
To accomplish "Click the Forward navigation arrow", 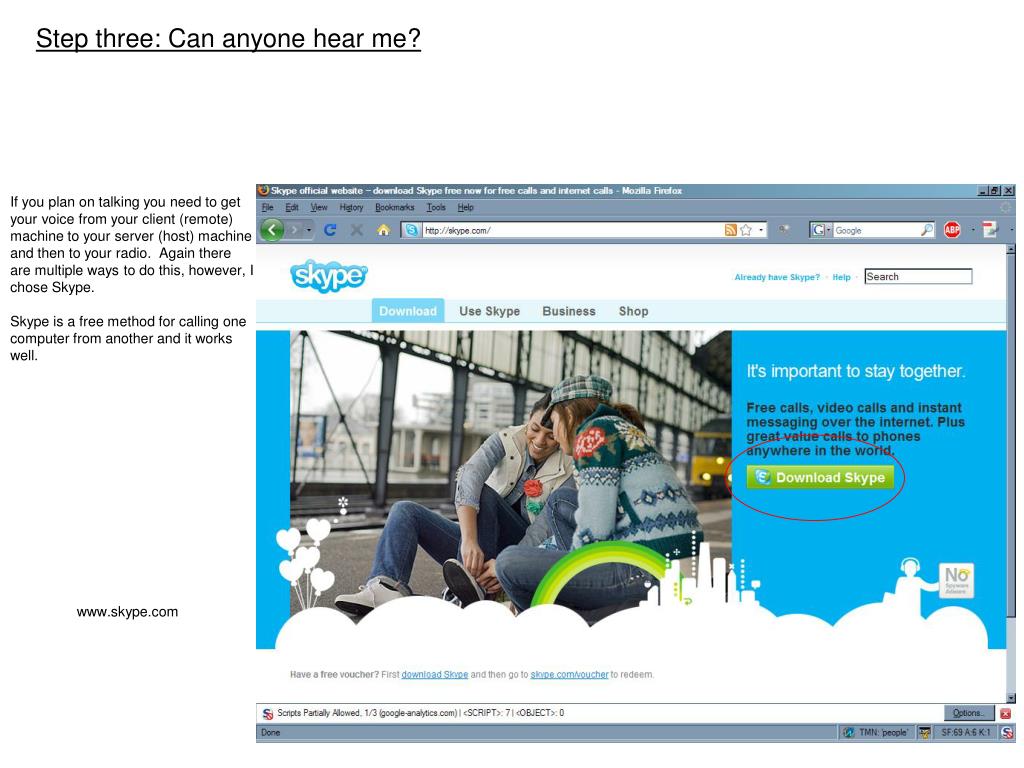I will [295, 230].
